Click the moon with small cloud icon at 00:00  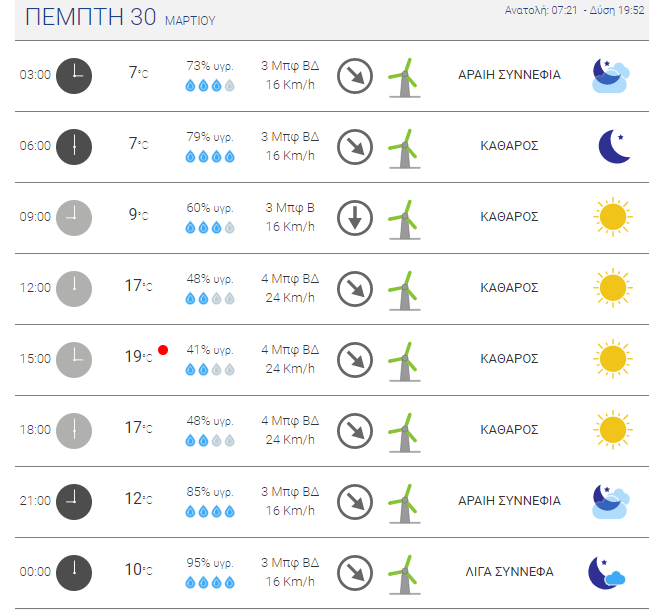click(x=607, y=573)
